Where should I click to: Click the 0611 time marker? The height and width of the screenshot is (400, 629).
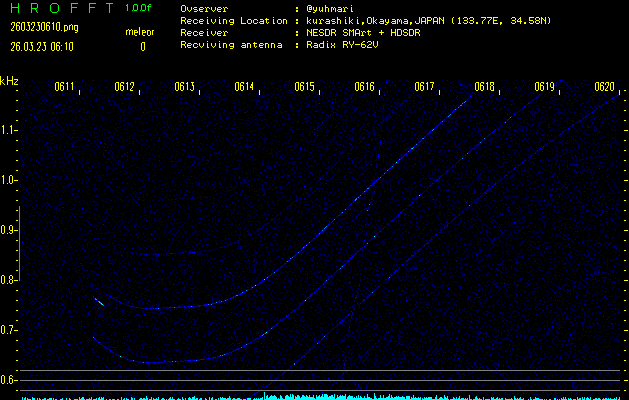tap(64, 87)
